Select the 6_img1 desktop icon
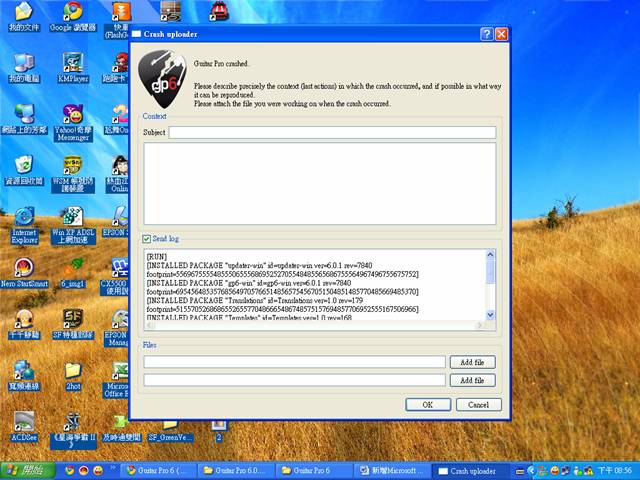 [x=73, y=273]
